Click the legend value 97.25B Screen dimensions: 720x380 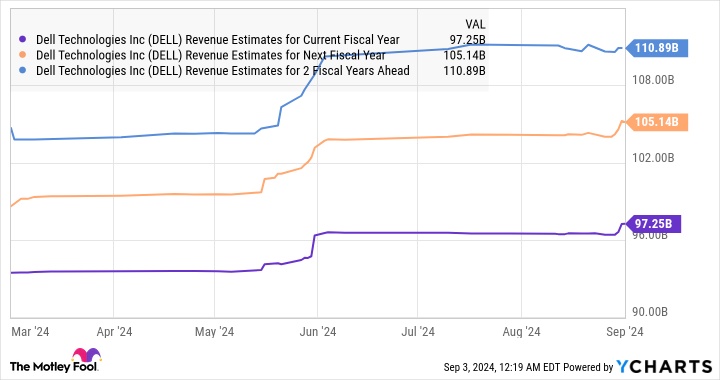[467, 40]
